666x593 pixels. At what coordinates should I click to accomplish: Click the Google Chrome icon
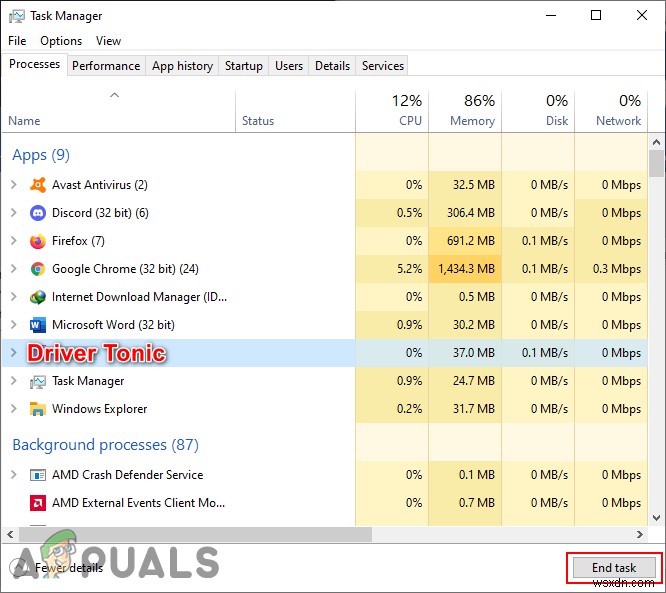tap(38, 269)
